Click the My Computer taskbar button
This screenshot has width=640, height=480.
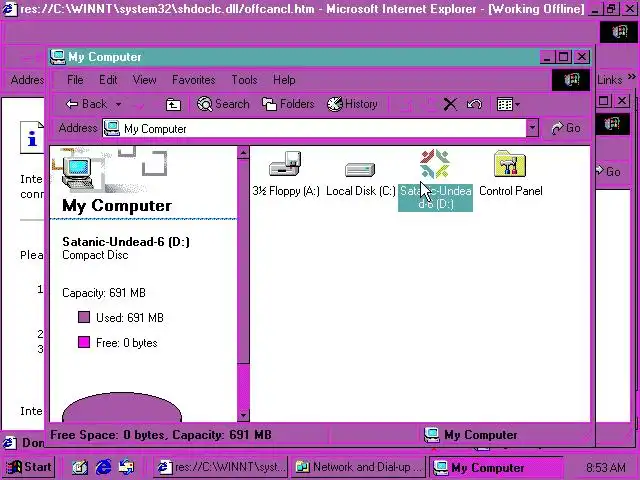click(496, 467)
